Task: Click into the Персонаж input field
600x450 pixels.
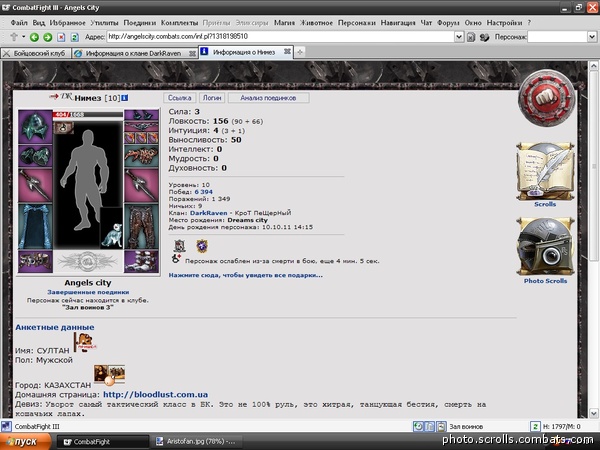Action: pos(557,37)
